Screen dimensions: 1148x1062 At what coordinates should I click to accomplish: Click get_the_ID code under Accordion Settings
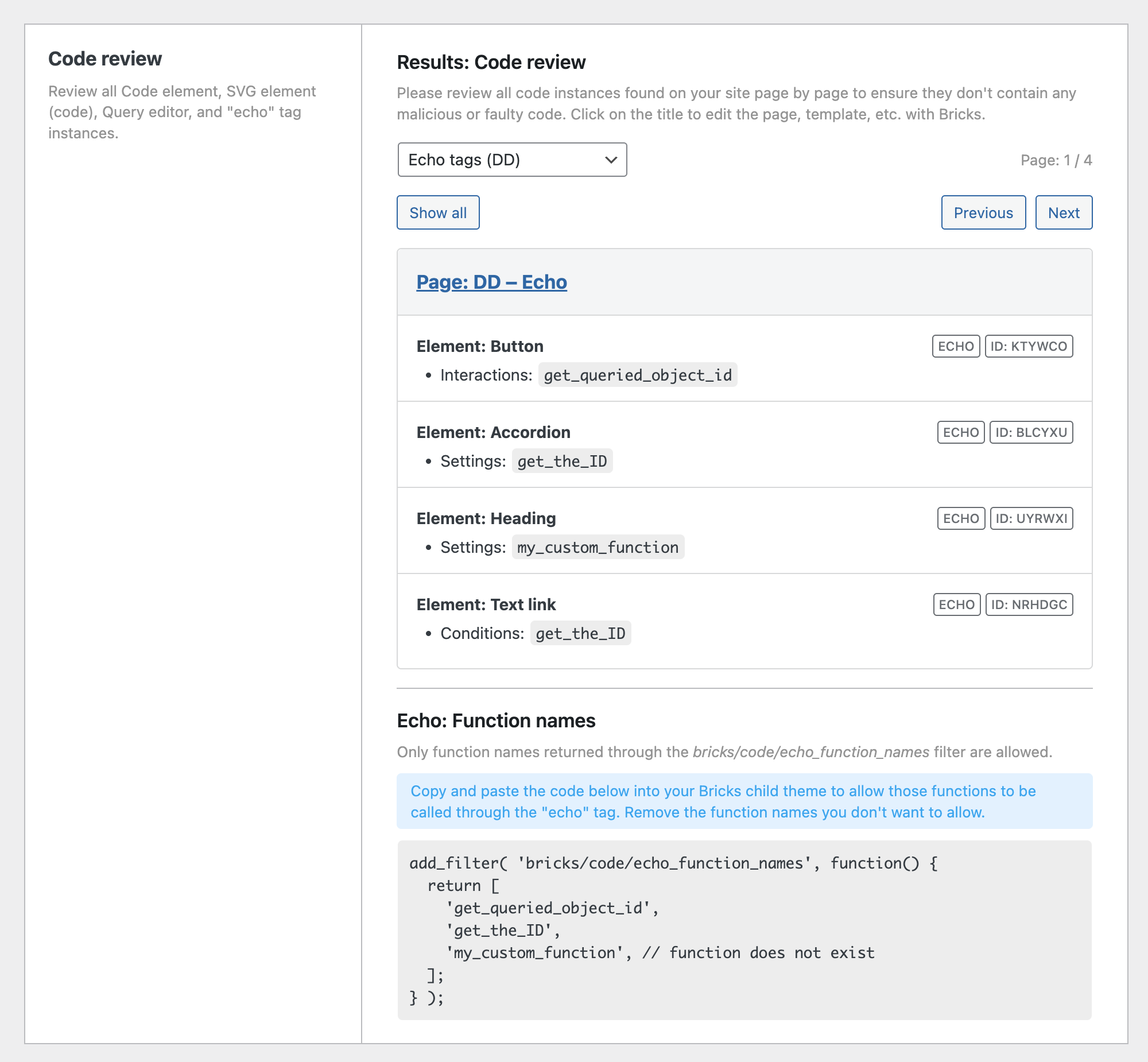(x=561, y=462)
